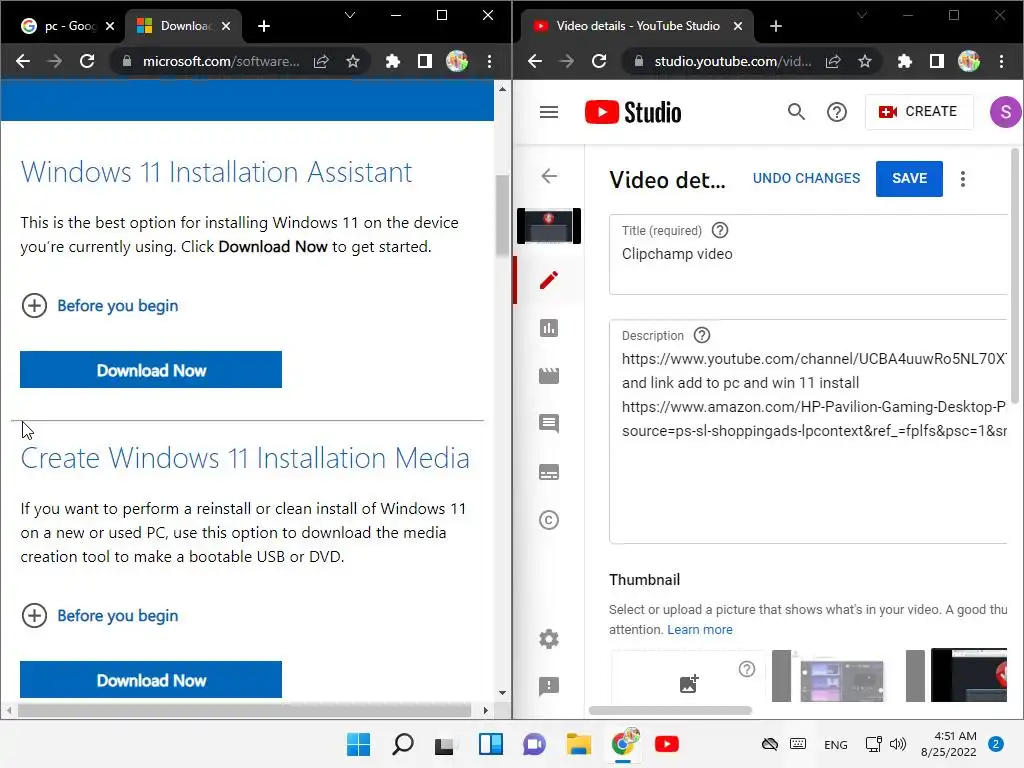Select the Details pencil icon in sidebar
This screenshot has height=768, width=1024.
coord(549,280)
